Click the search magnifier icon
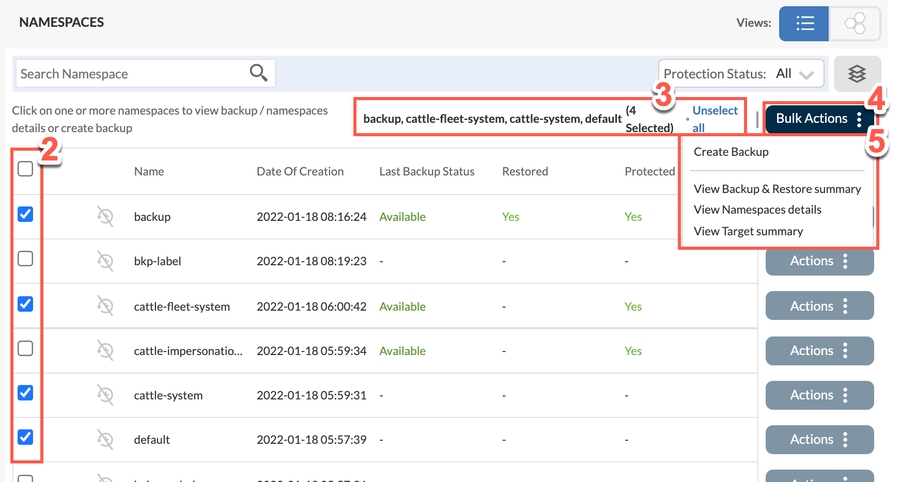Image resolution: width=900 pixels, height=482 pixels. click(258, 73)
